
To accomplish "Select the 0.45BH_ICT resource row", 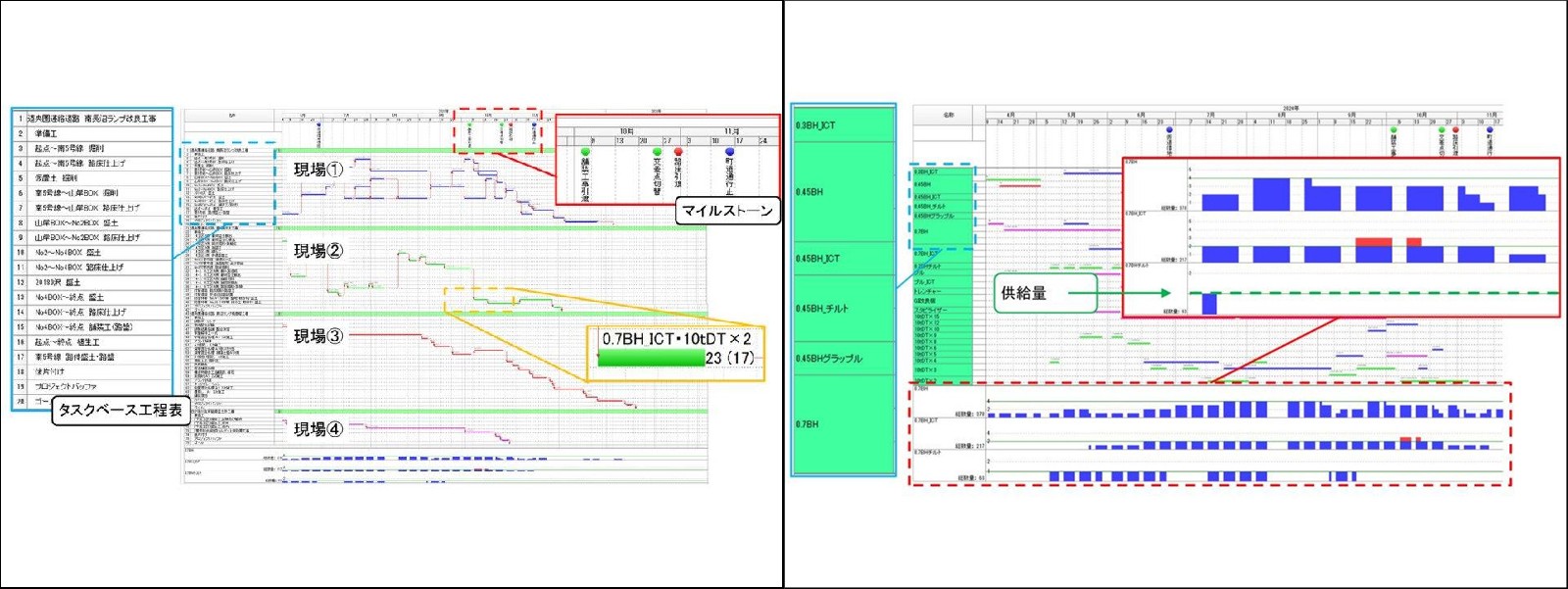I will click(843, 259).
